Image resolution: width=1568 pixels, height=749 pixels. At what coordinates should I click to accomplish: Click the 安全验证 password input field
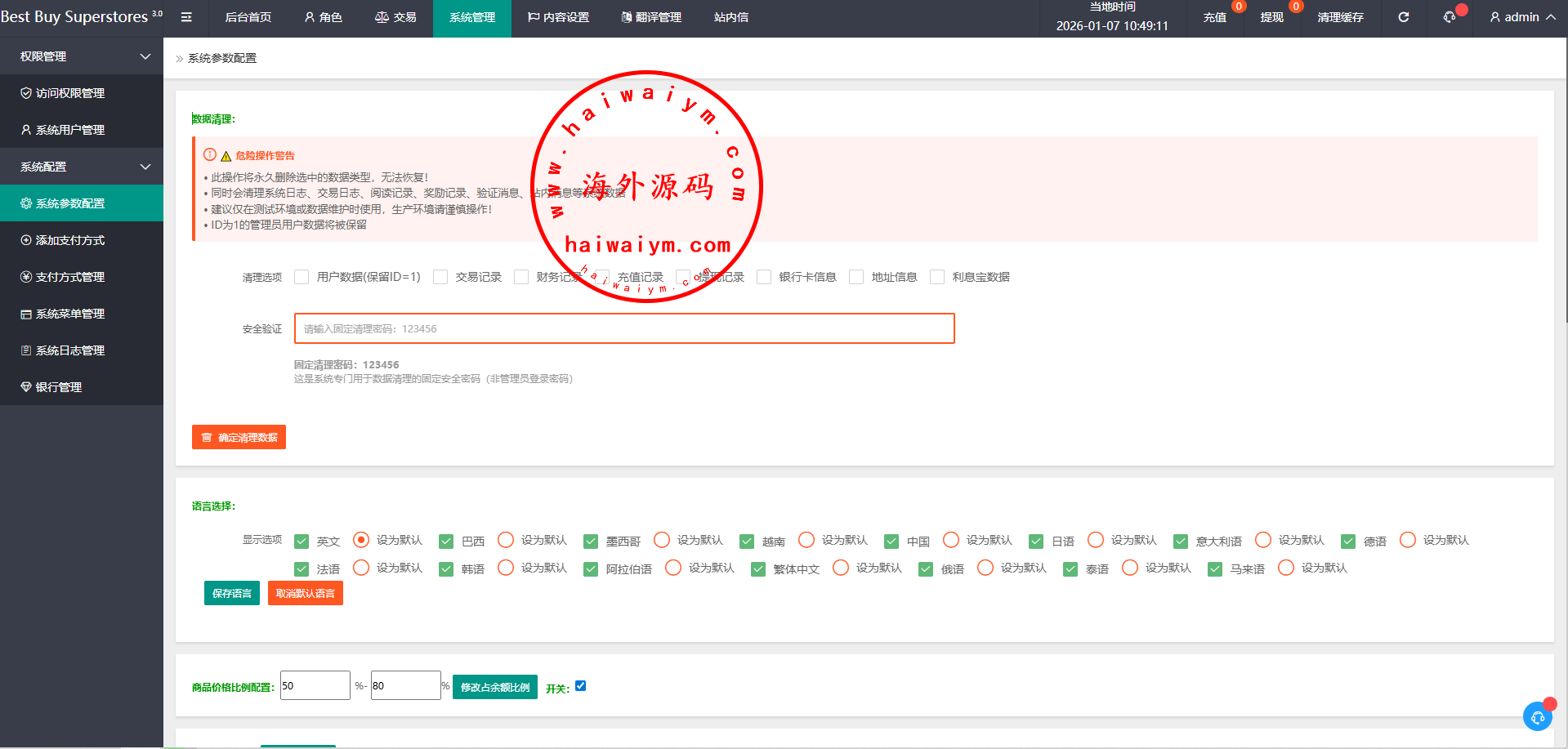point(624,328)
